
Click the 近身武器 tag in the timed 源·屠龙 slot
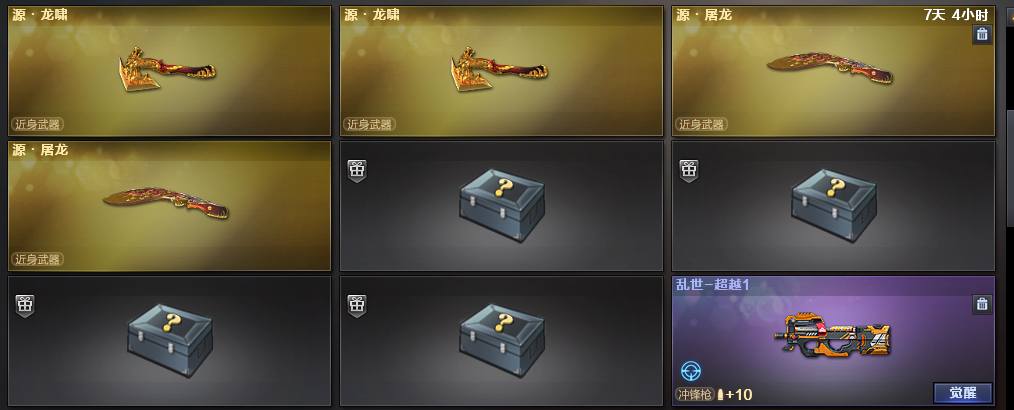(702, 124)
